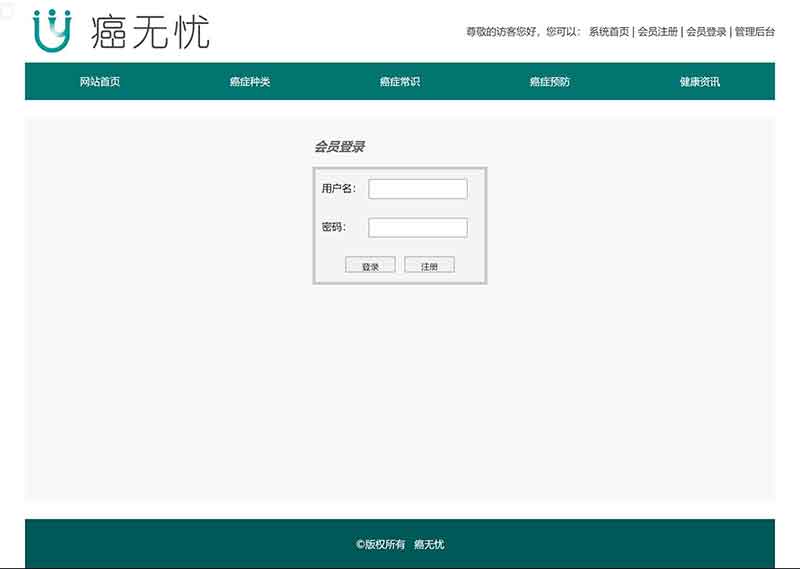Click into the 密码 password field
This screenshot has height=569, width=800.
pyautogui.click(x=417, y=228)
